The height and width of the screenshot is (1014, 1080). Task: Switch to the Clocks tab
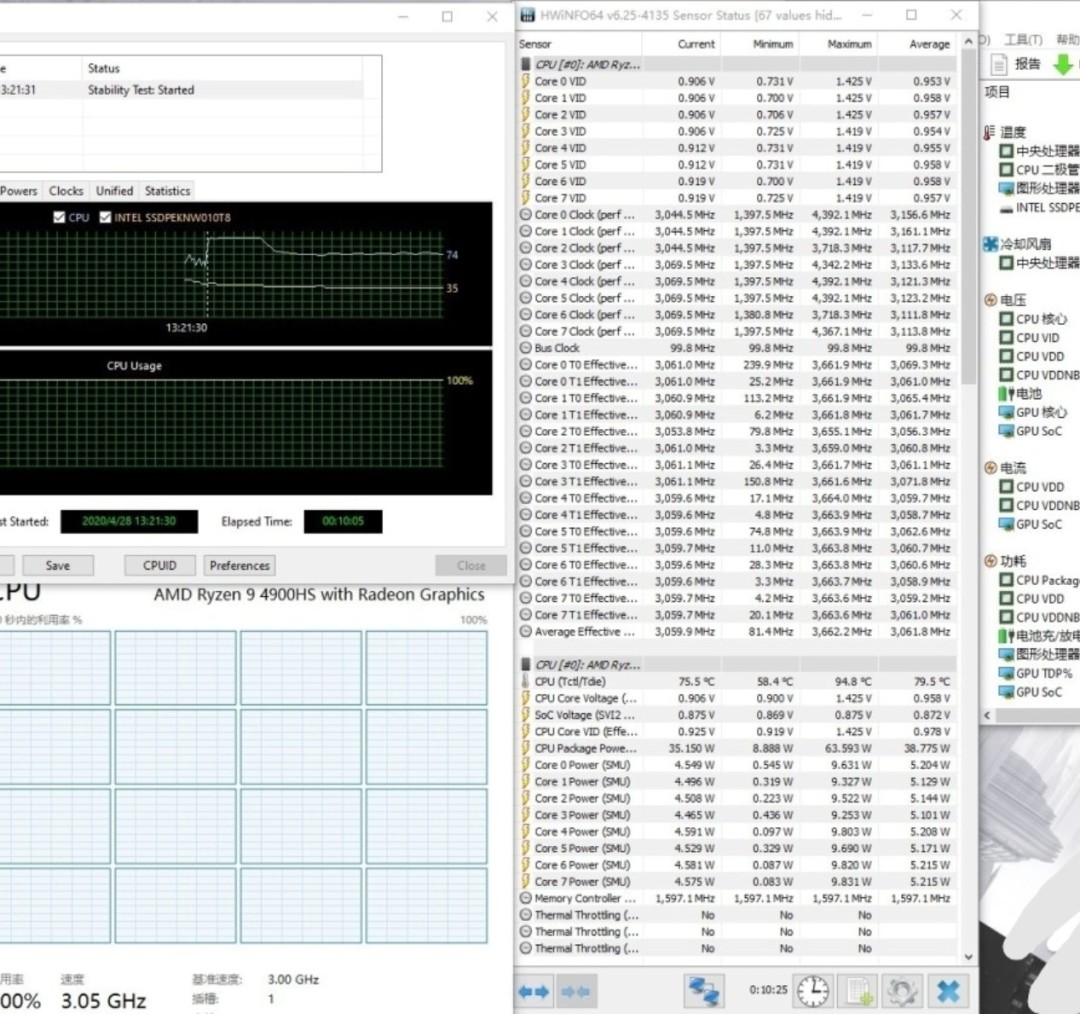click(x=66, y=191)
